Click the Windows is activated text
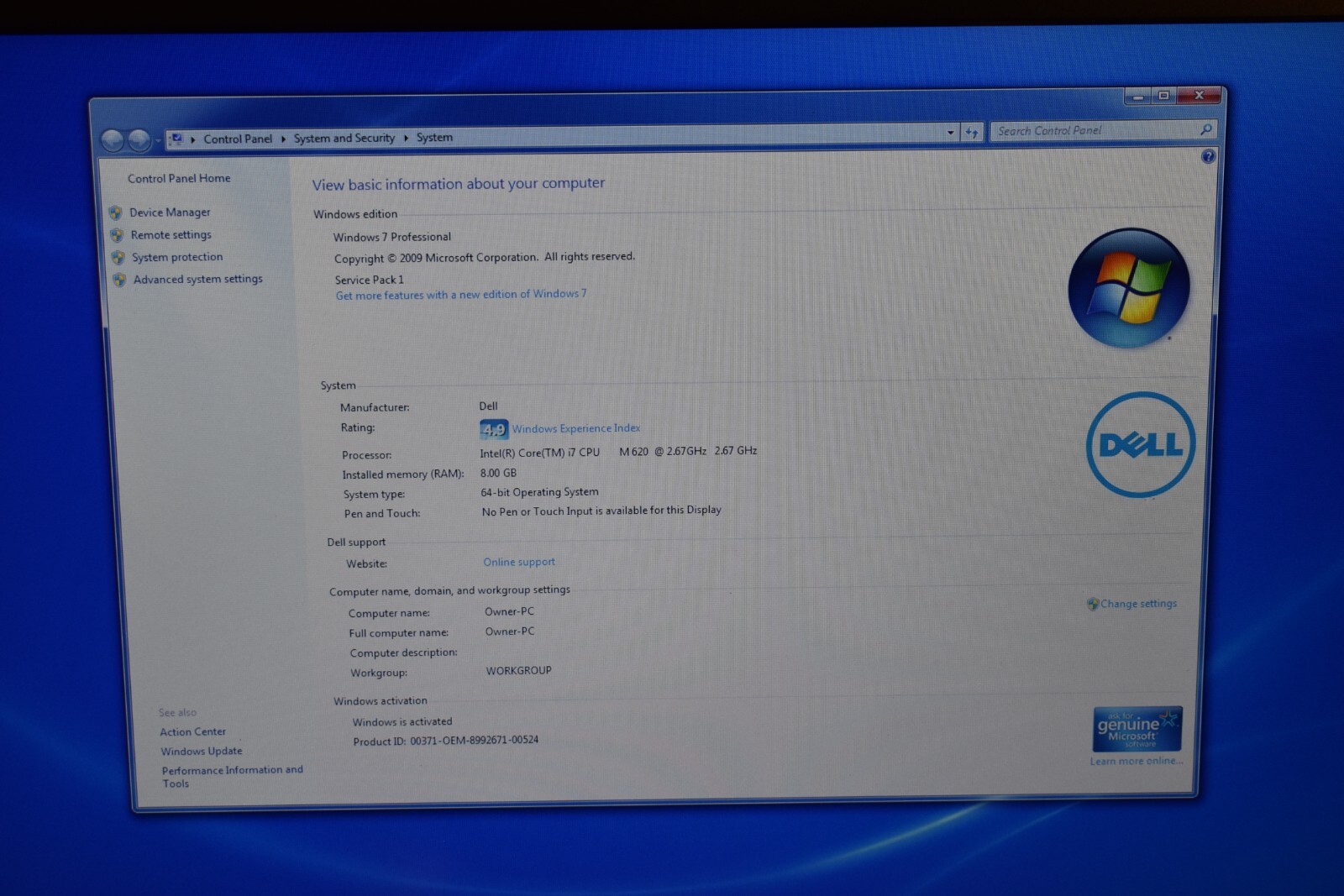Screen dimensions: 1344x896 click(x=402, y=722)
